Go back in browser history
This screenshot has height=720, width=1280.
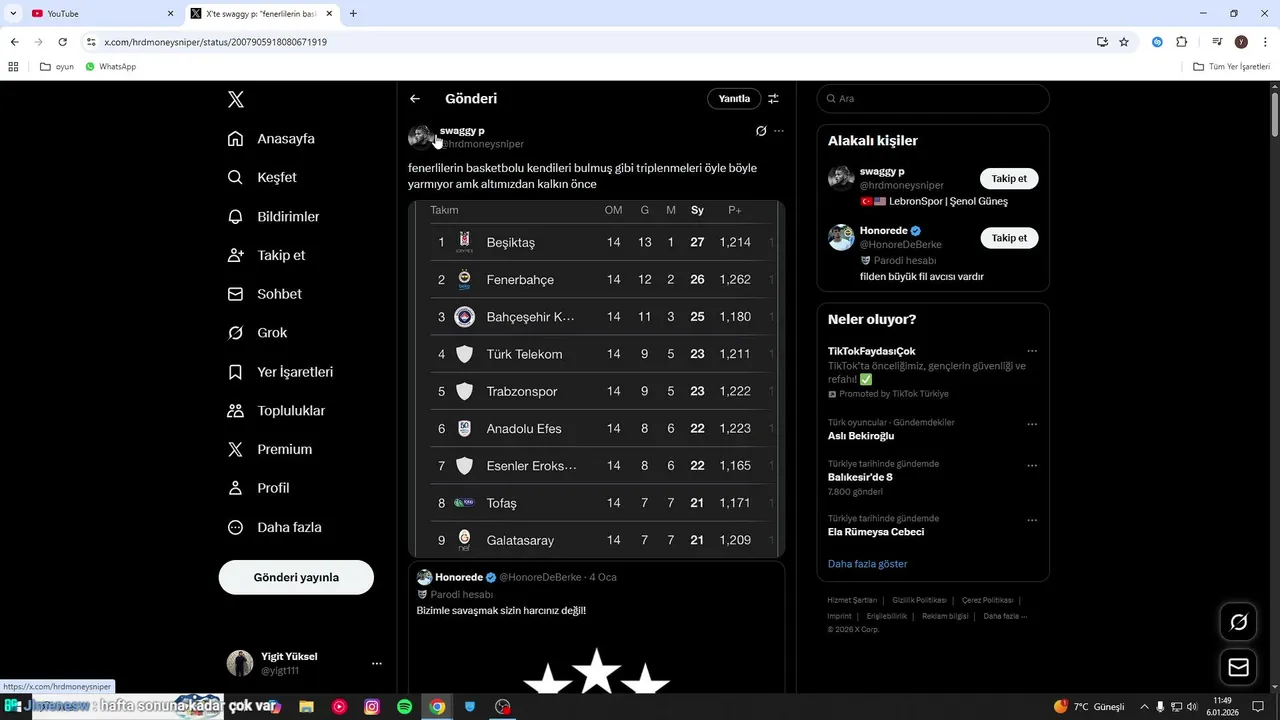click(x=14, y=42)
